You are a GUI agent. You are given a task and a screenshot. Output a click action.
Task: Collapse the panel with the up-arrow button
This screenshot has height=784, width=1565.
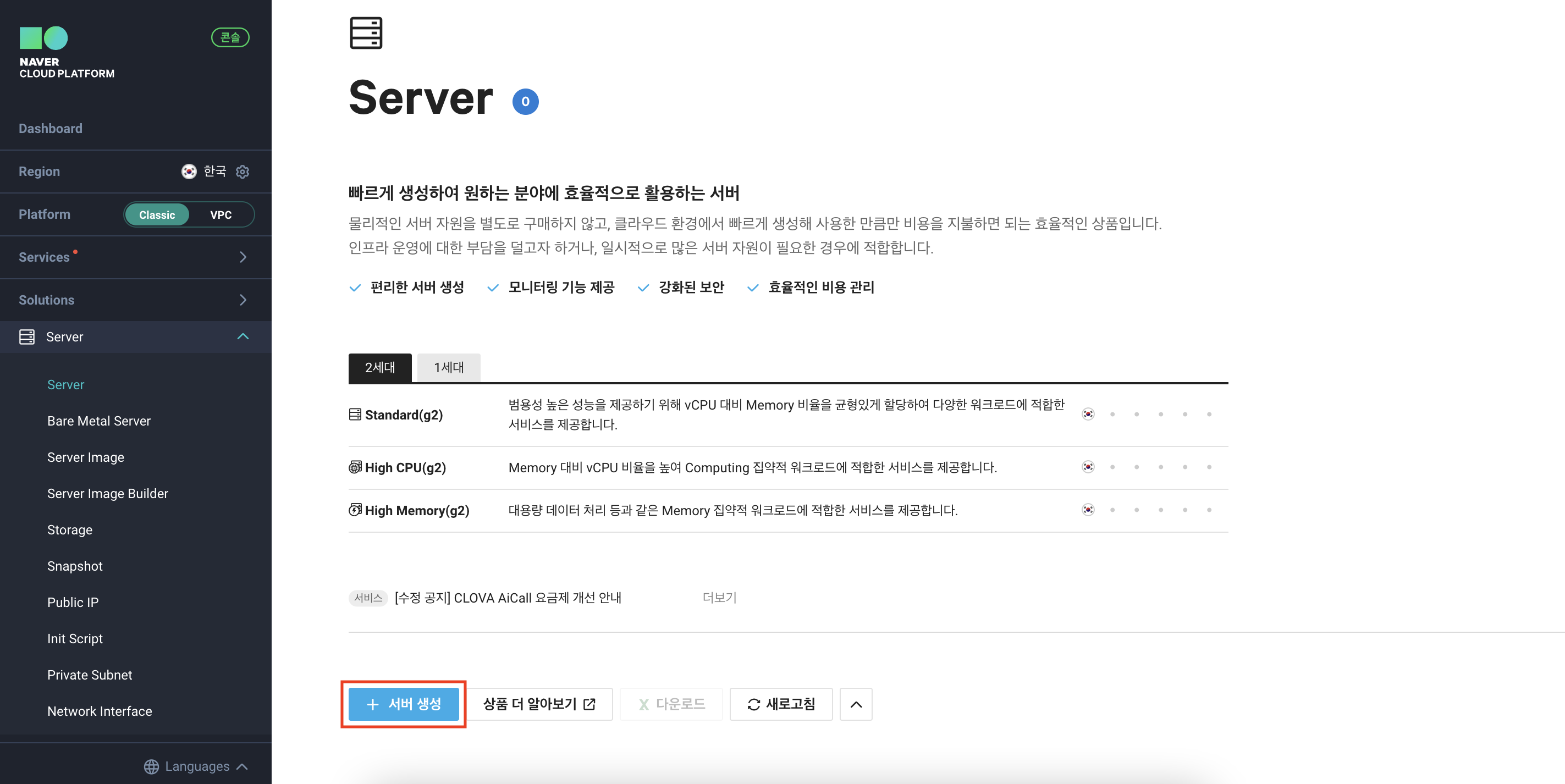856,704
